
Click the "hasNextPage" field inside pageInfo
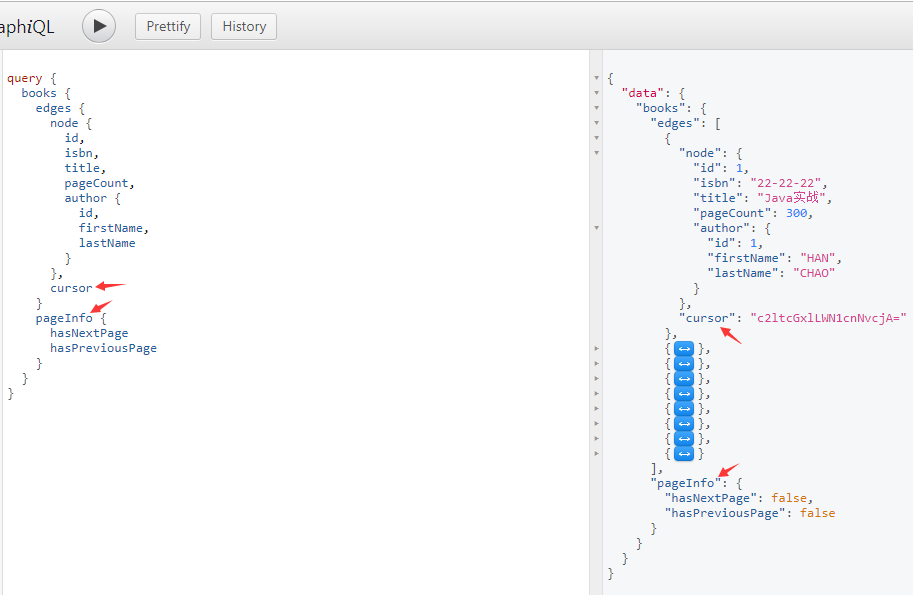click(89, 332)
